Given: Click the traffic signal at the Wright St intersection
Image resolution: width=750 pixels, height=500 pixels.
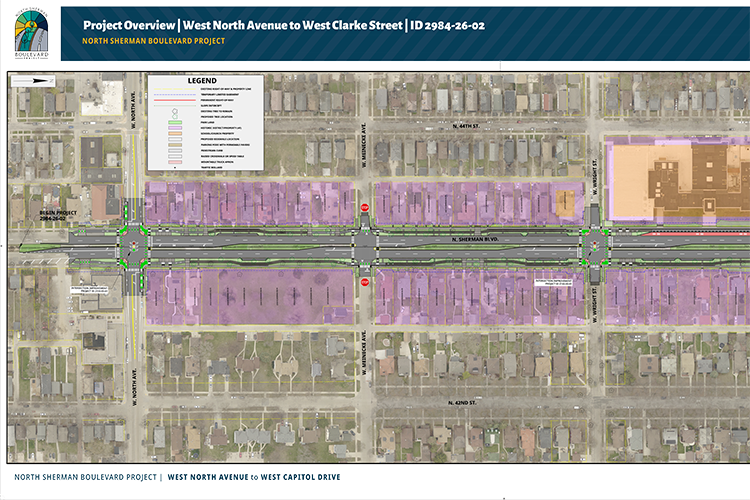Looking at the screenshot, I should point(595,246).
